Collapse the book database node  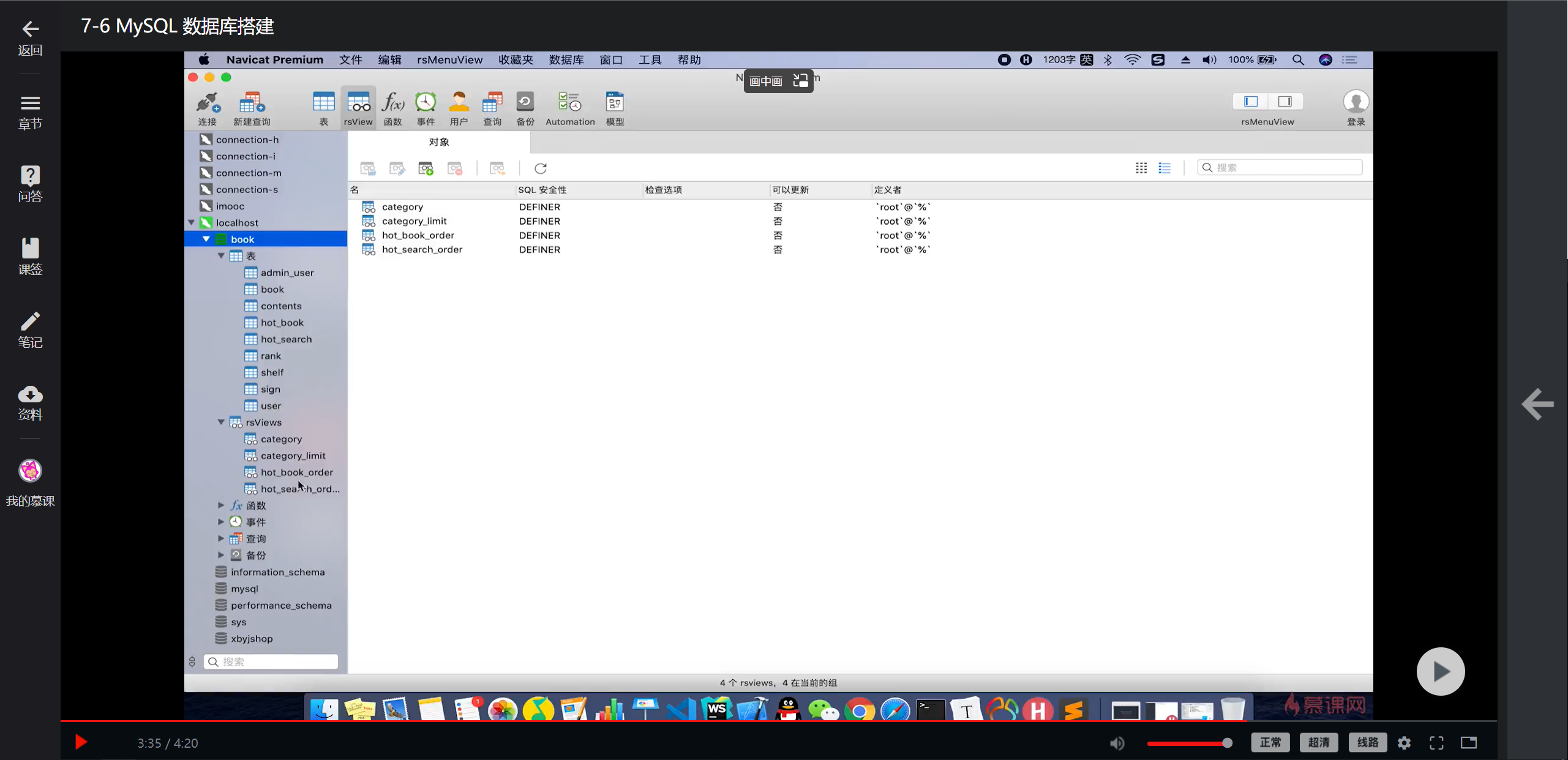pyautogui.click(x=206, y=239)
